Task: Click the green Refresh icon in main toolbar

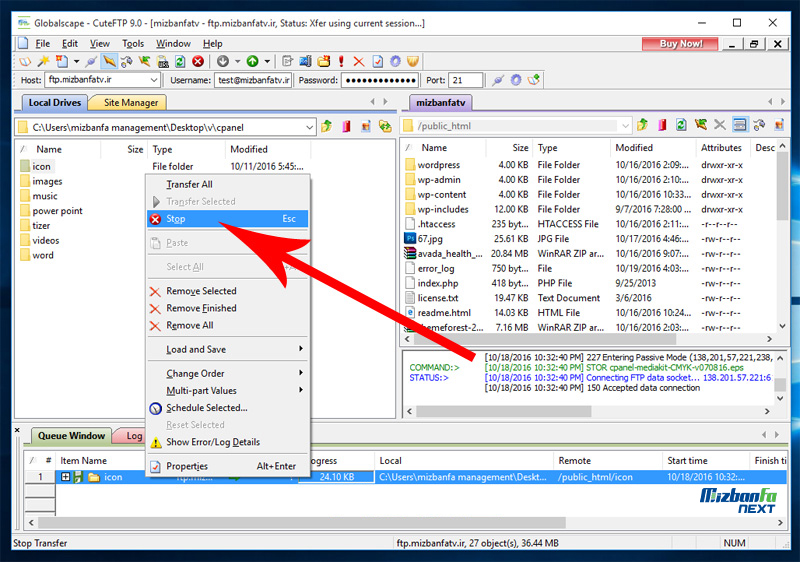Action: coord(180,62)
